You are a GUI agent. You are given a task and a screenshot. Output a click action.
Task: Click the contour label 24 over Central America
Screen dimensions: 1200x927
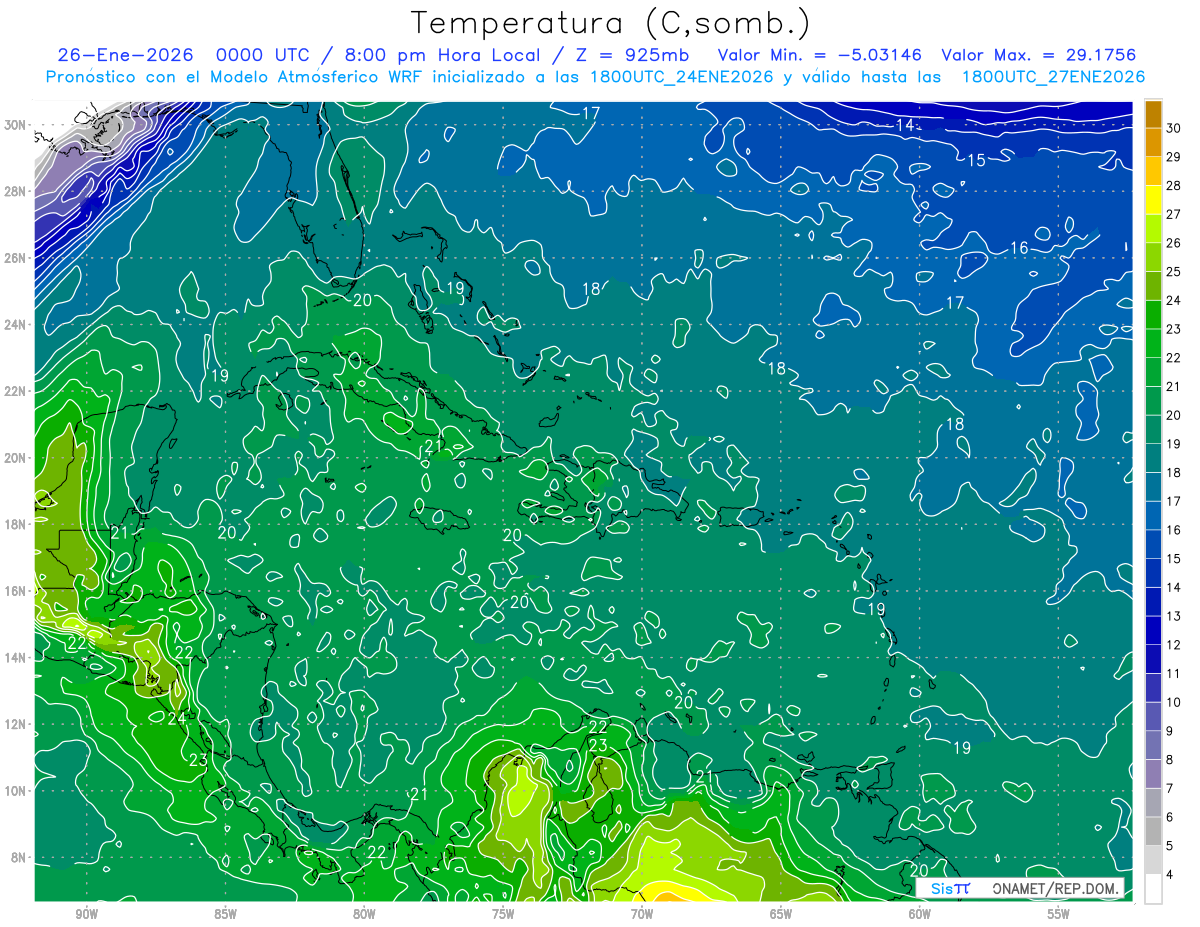point(176,718)
